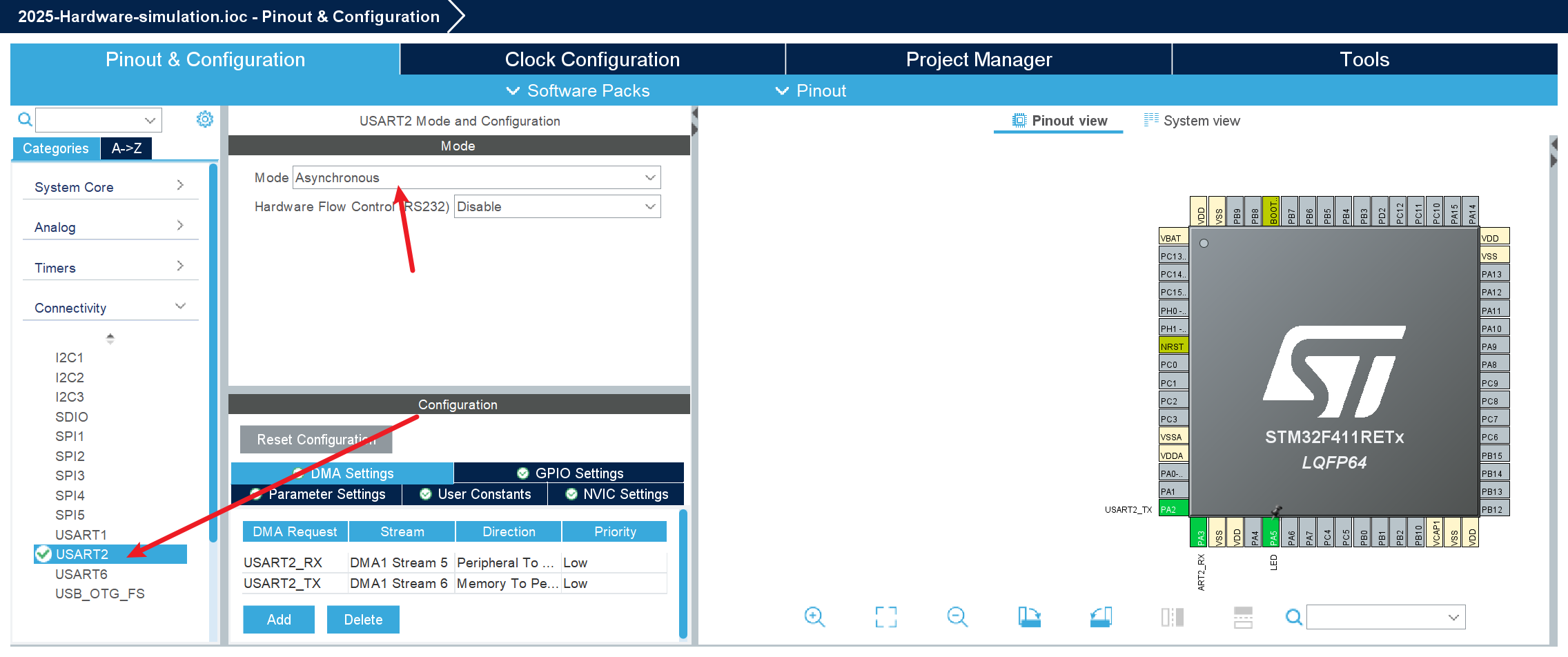Viewport: 1568px width, 657px height.
Task: Select the Pinout & Configuration tab
Action: click(205, 59)
